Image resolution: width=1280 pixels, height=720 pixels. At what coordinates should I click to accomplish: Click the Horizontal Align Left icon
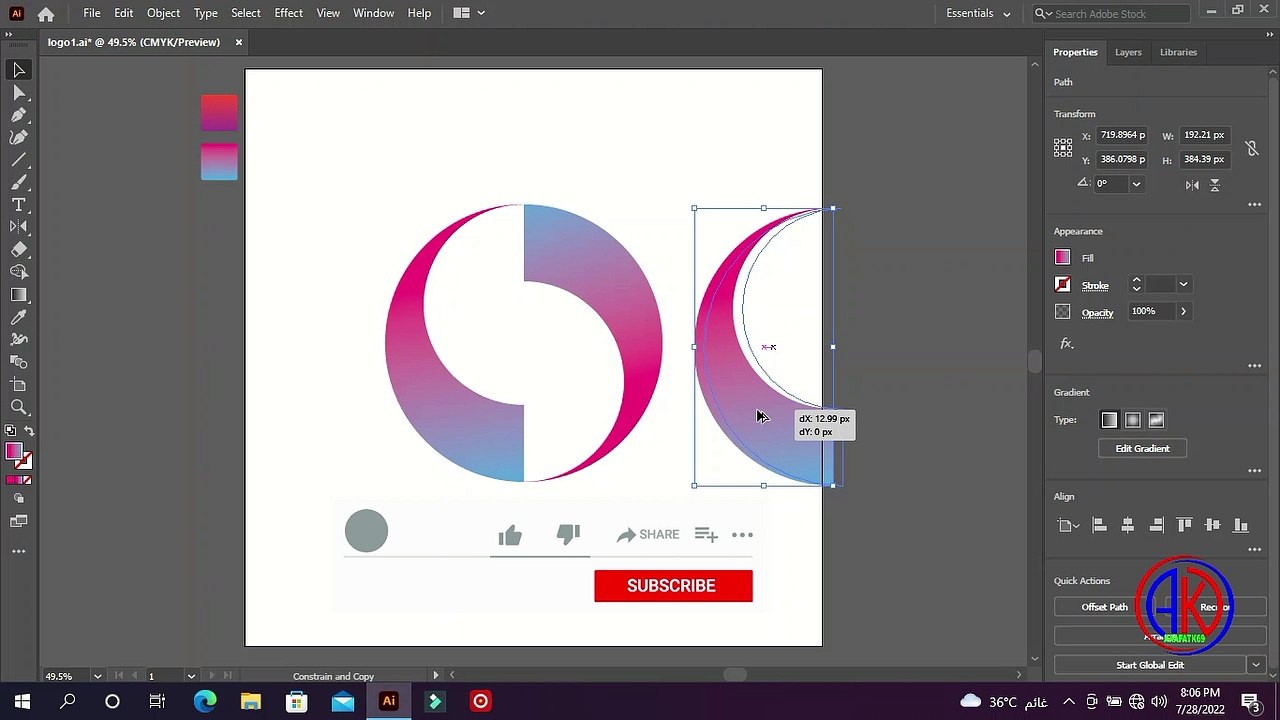[x=1099, y=525]
